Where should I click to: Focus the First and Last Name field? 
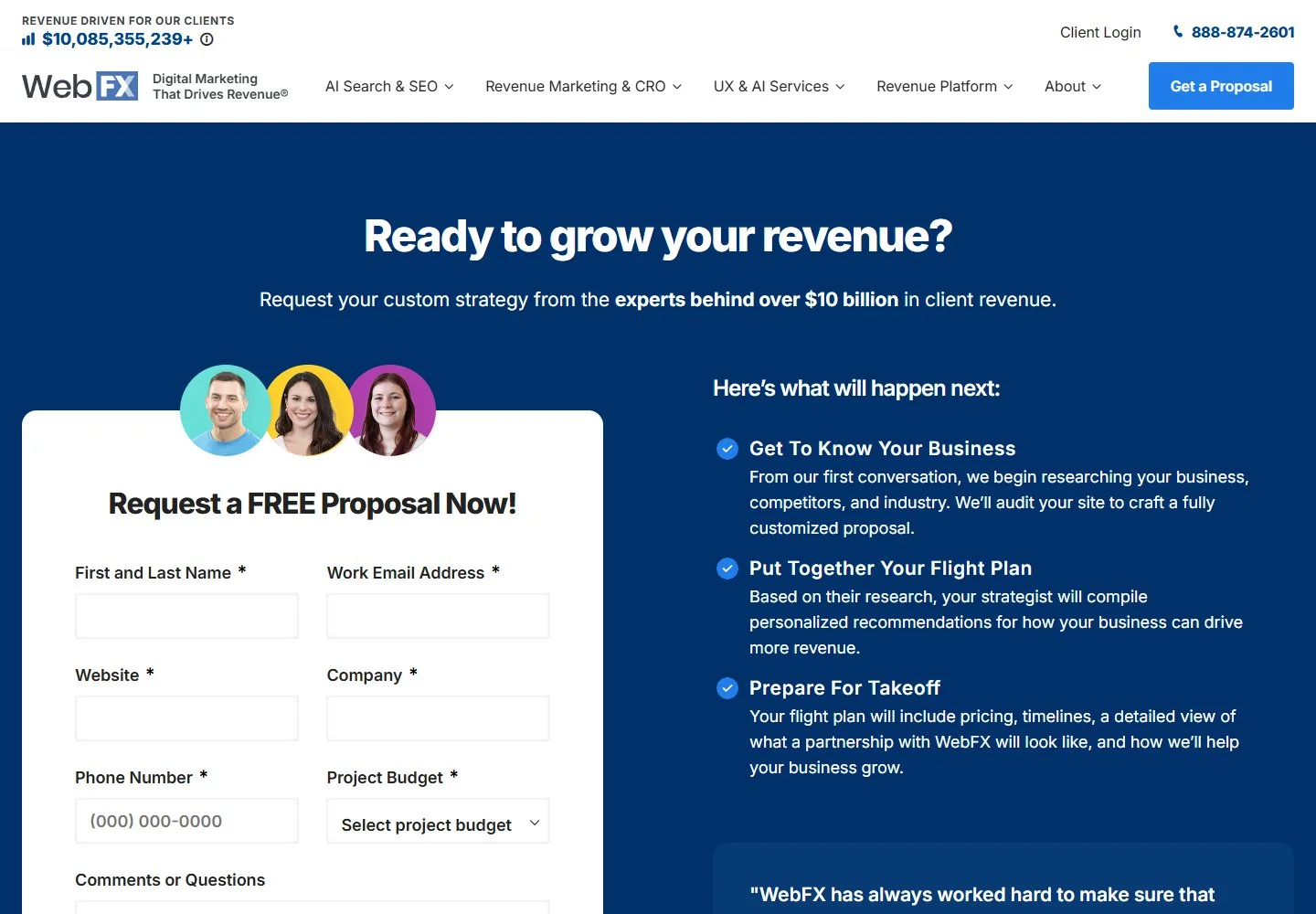coord(186,616)
